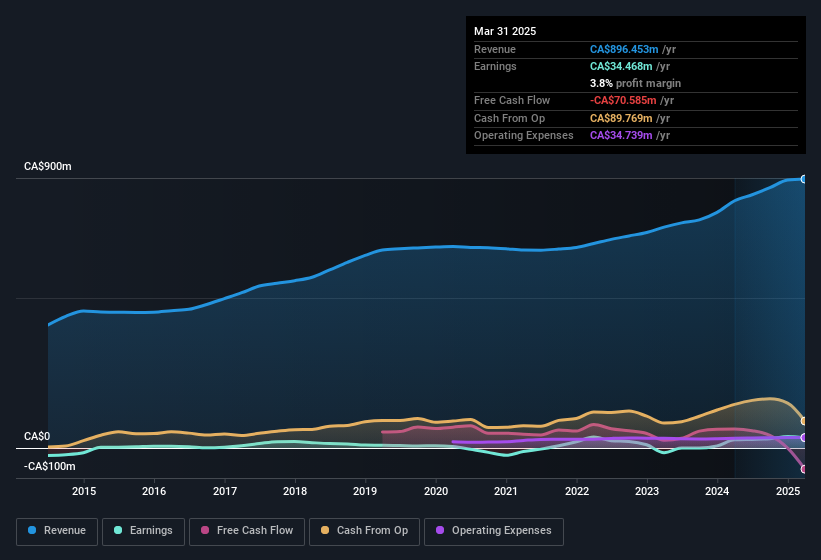The height and width of the screenshot is (560, 821).
Task: Click the 3.8% profit margin text
Action: (635, 83)
